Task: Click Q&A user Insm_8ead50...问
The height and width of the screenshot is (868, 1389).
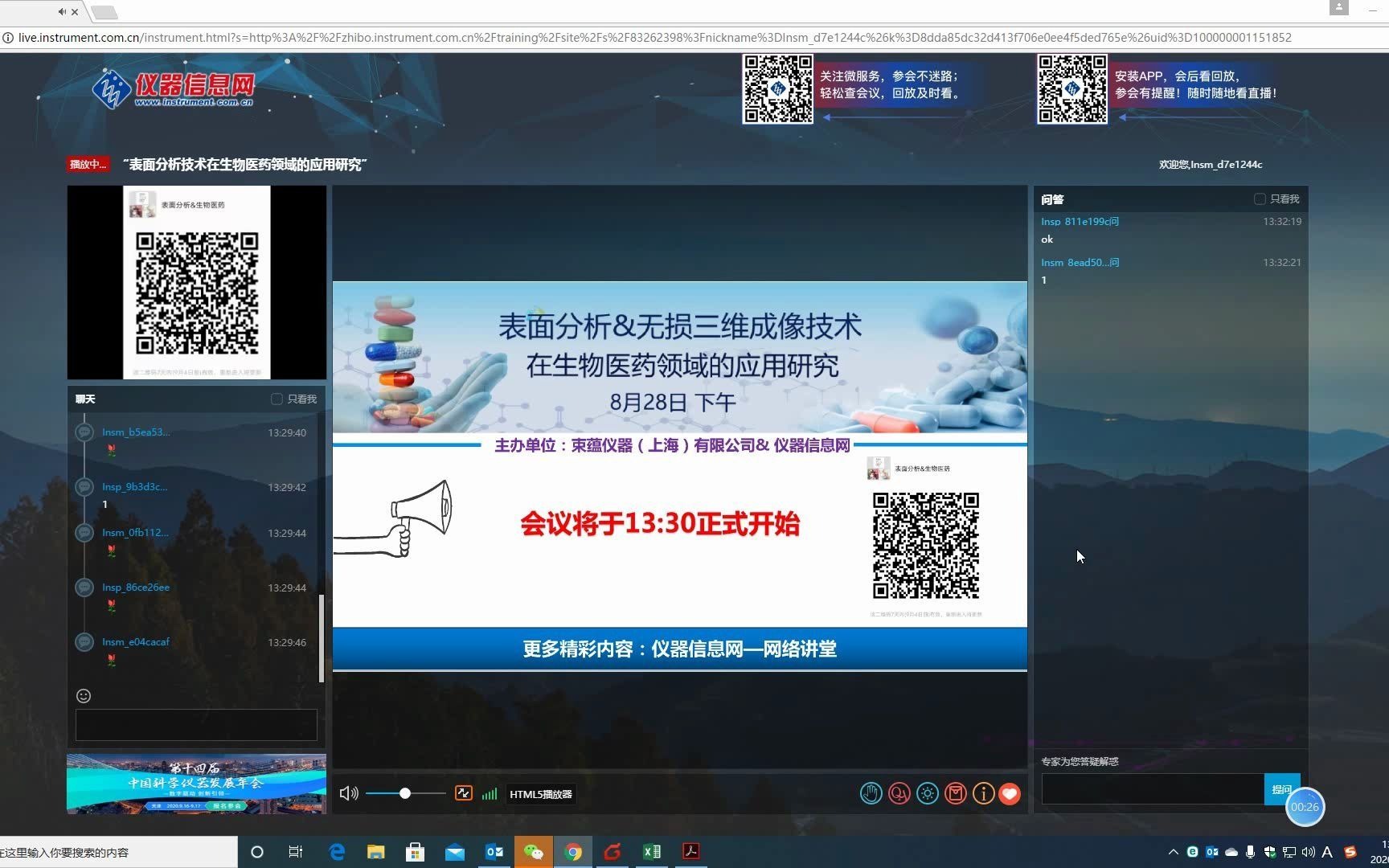Action: (x=1080, y=262)
